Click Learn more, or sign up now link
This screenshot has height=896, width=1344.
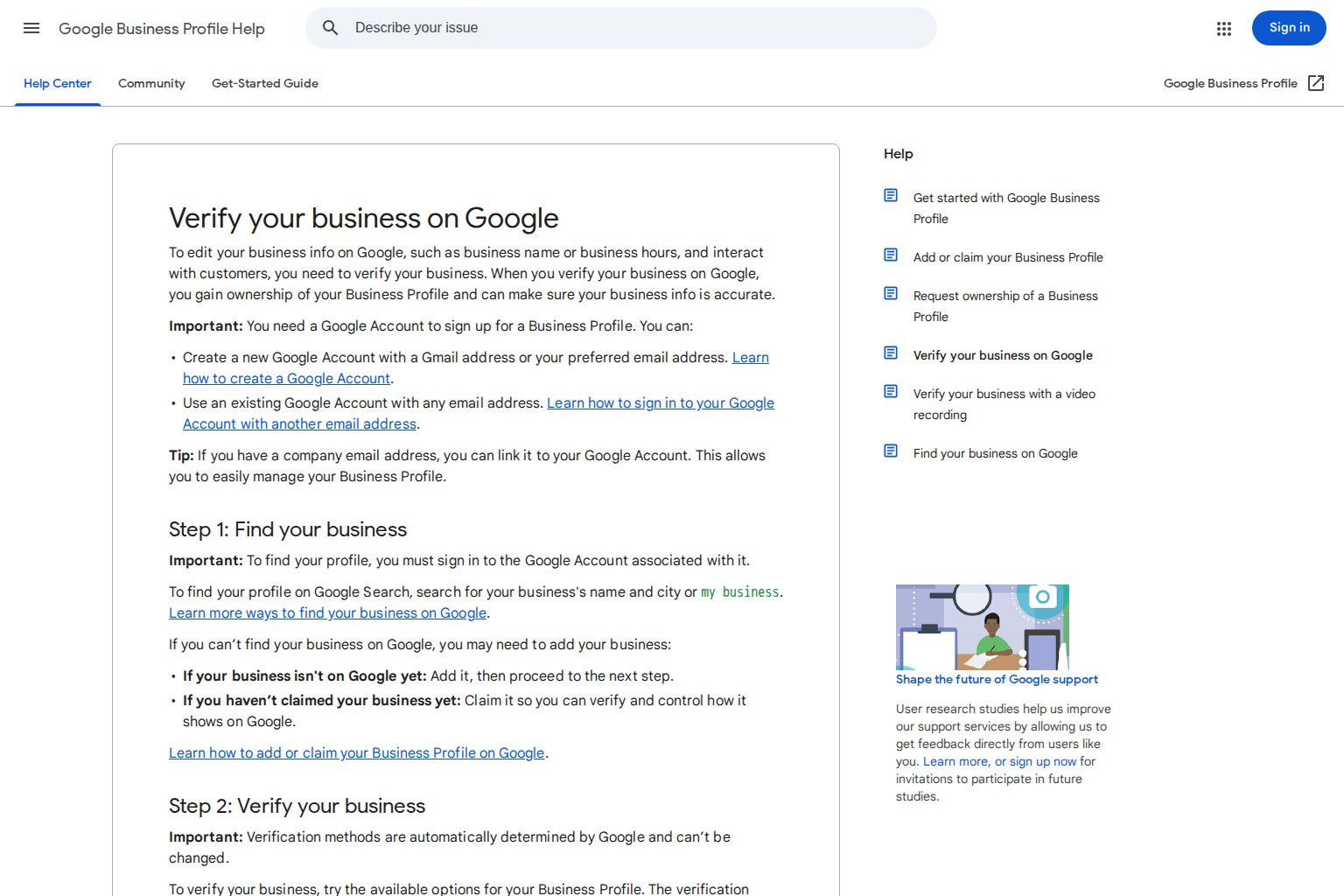point(1000,761)
